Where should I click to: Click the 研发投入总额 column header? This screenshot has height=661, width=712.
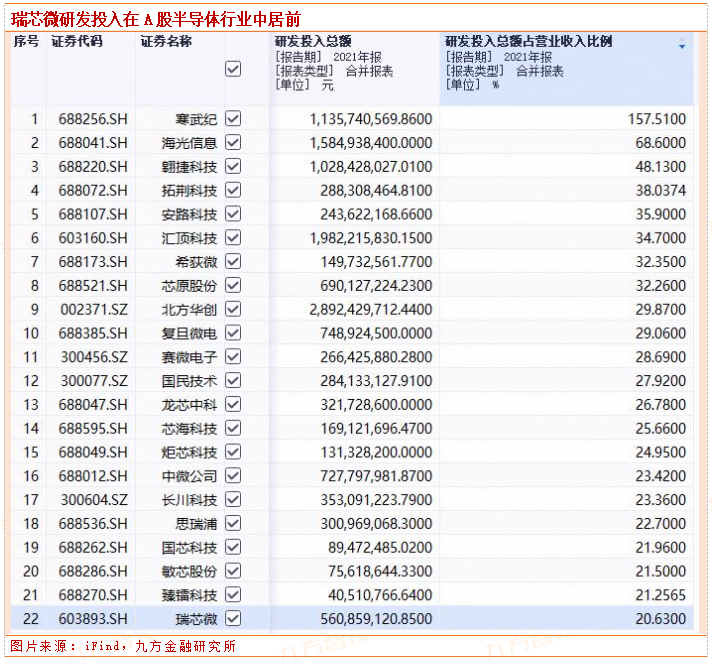pyautogui.click(x=313, y=42)
